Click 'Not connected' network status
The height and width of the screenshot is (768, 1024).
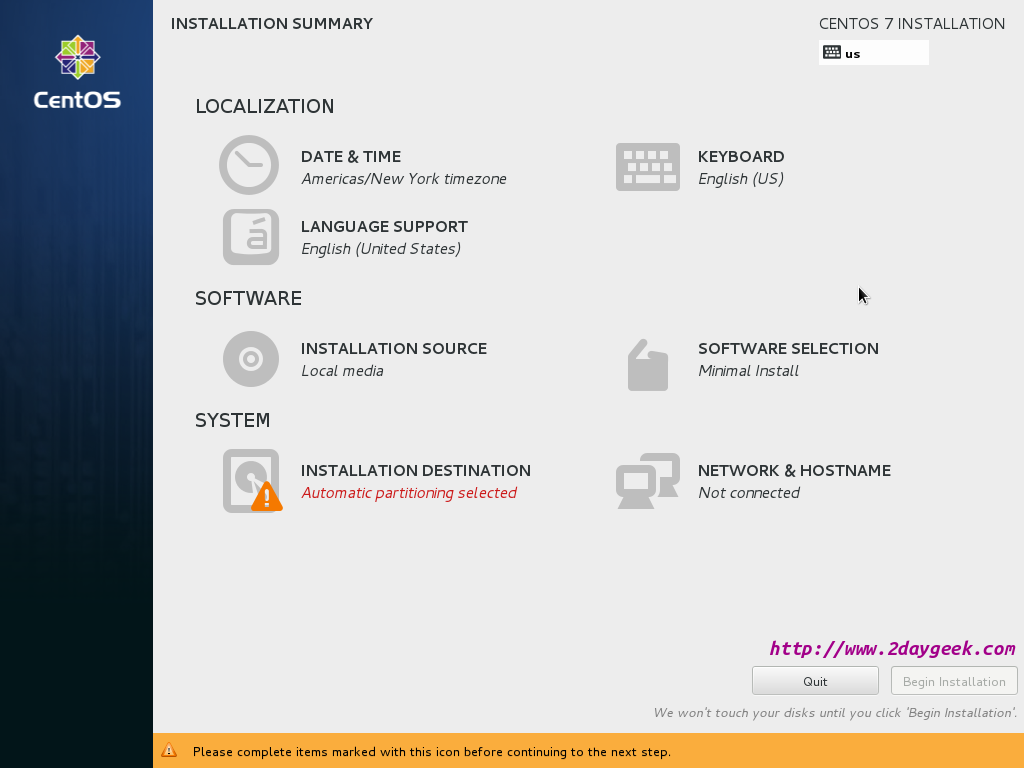point(748,493)
